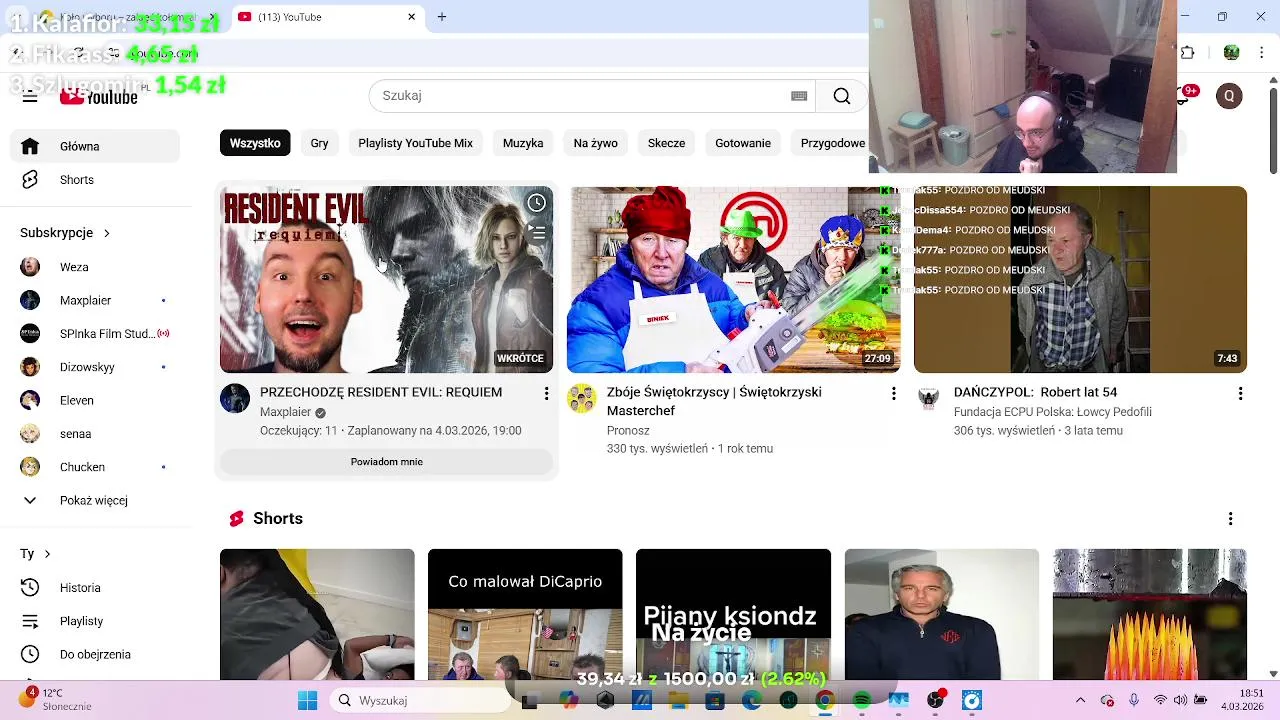
Task: Open Do obejrzenia watch later list
Action: (x=95, y=654)
